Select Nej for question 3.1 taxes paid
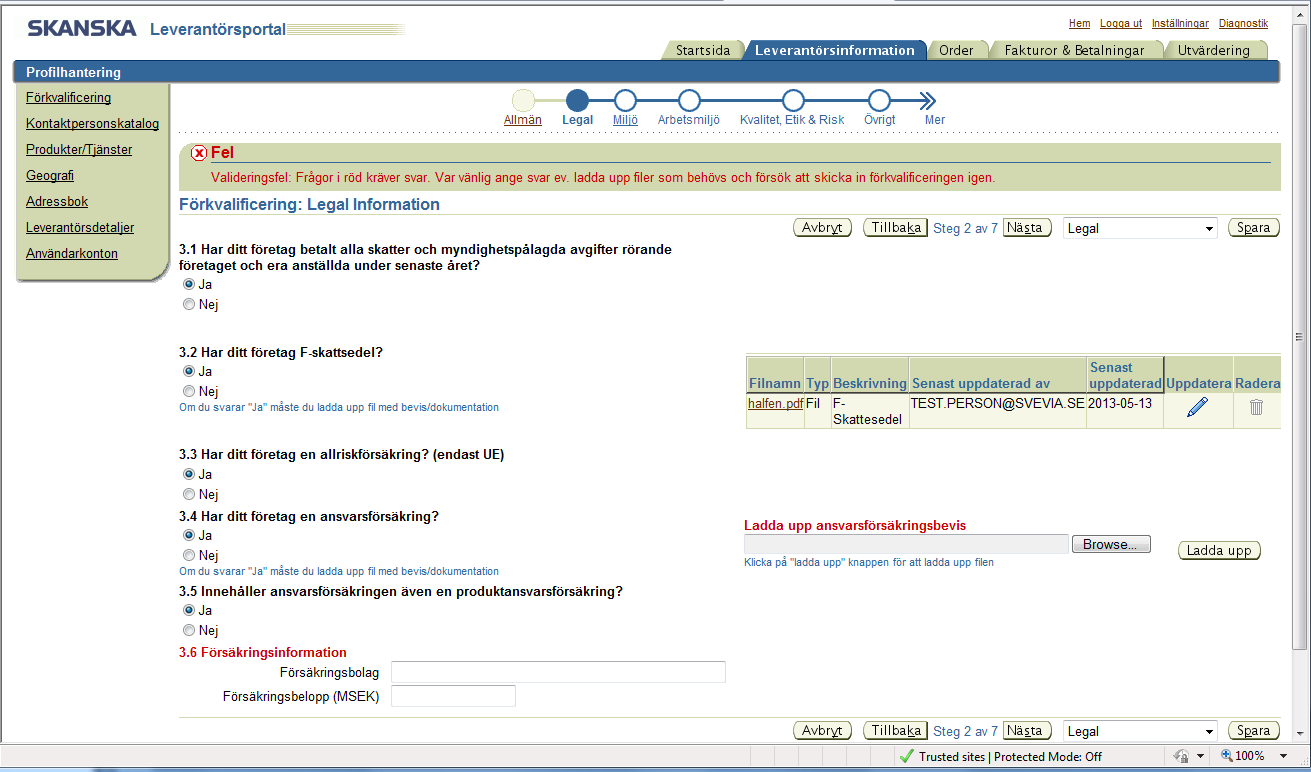 (189, 305)
